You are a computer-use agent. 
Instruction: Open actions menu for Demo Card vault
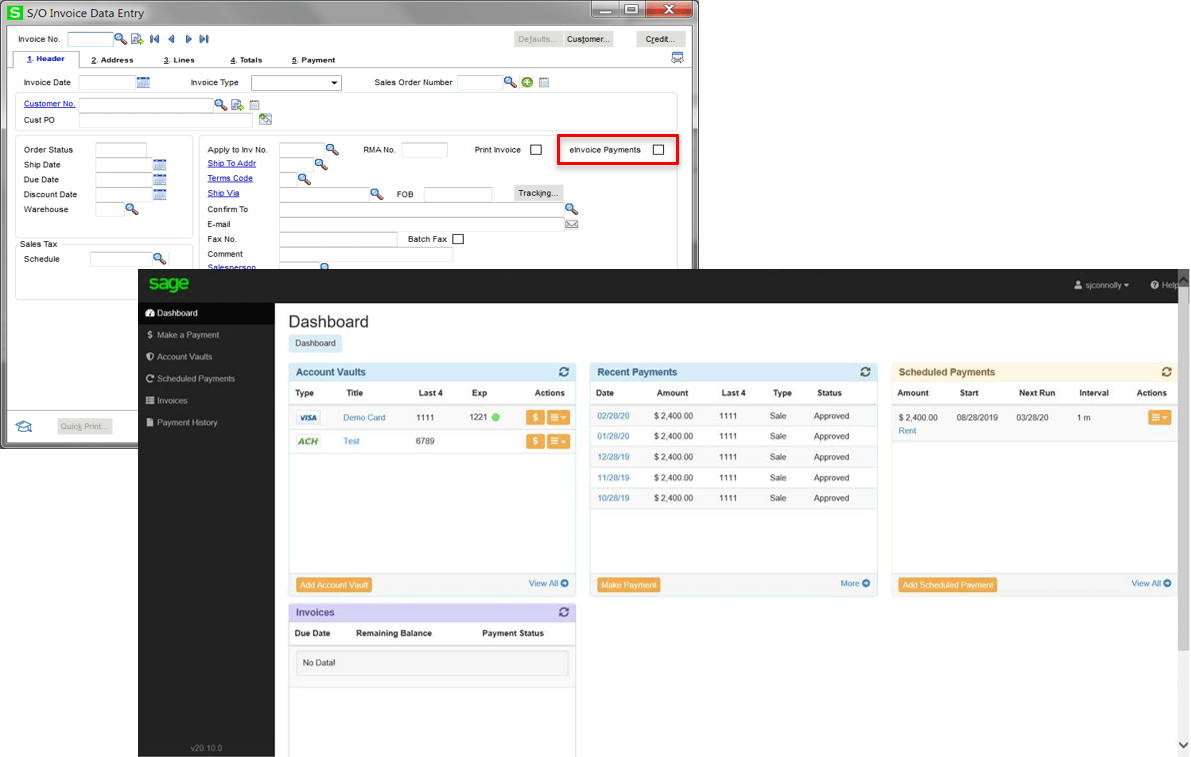[x=558, y=418]
